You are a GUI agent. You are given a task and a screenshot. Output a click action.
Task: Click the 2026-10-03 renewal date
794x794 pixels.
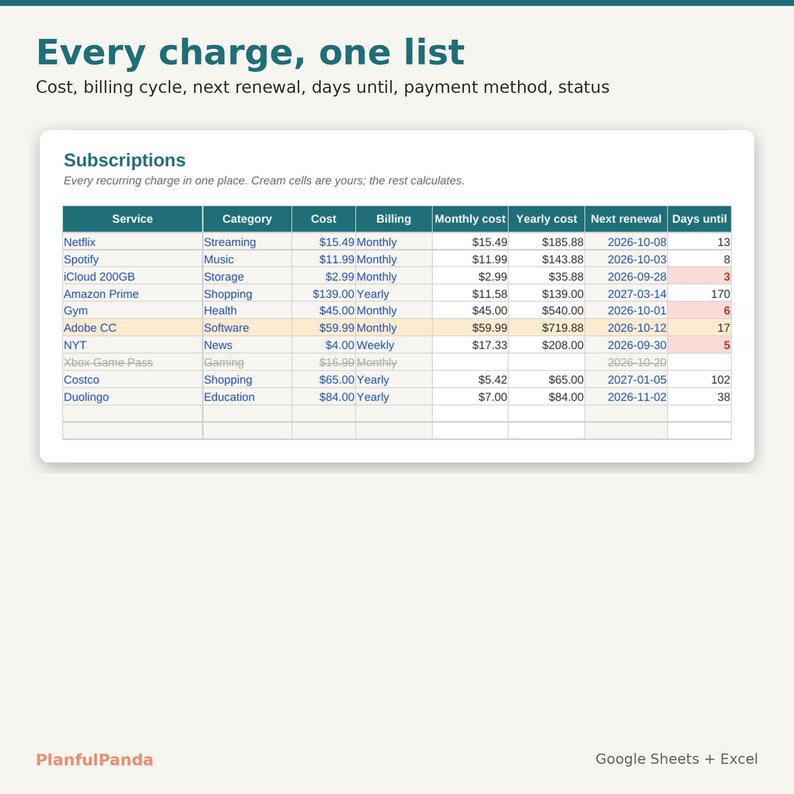pyautogui.click(x=626, y=259)
